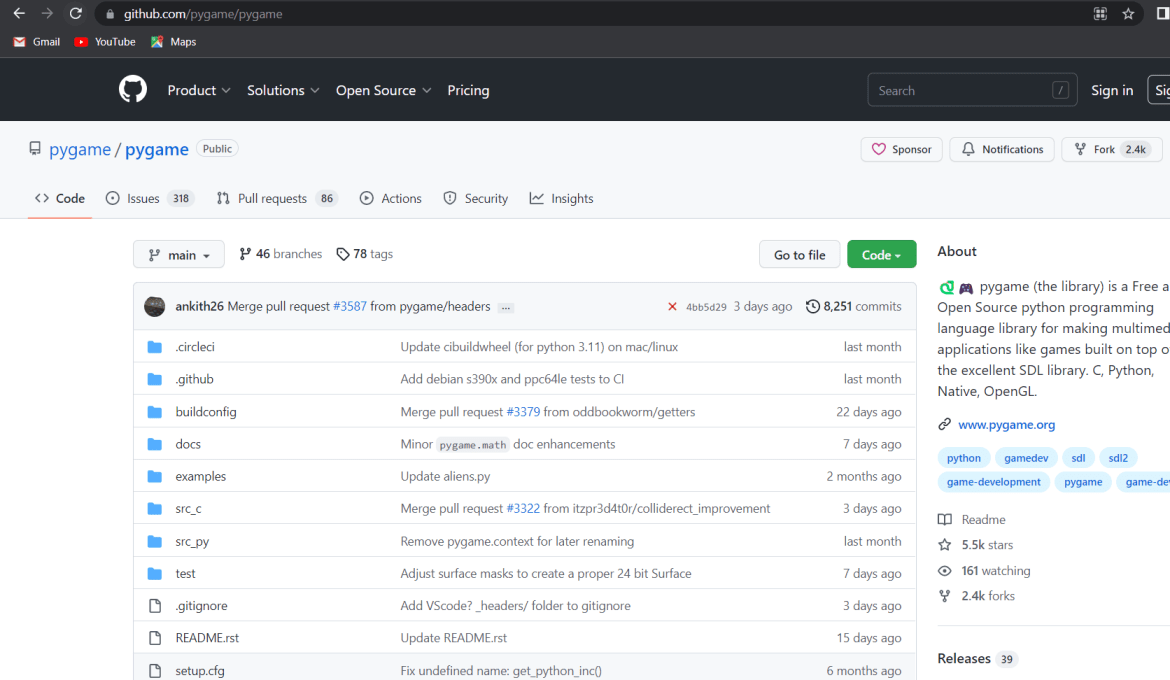The width and height of the screenshot is (1170, 680).
Task: Open the Gmail bookmark
Action: pos(37,42)
